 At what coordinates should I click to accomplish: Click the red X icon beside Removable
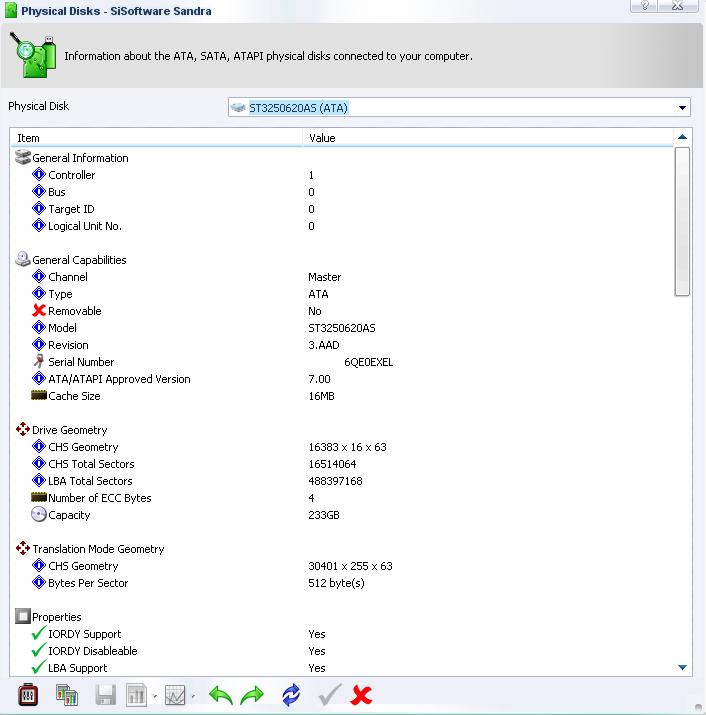click(39, 311)
